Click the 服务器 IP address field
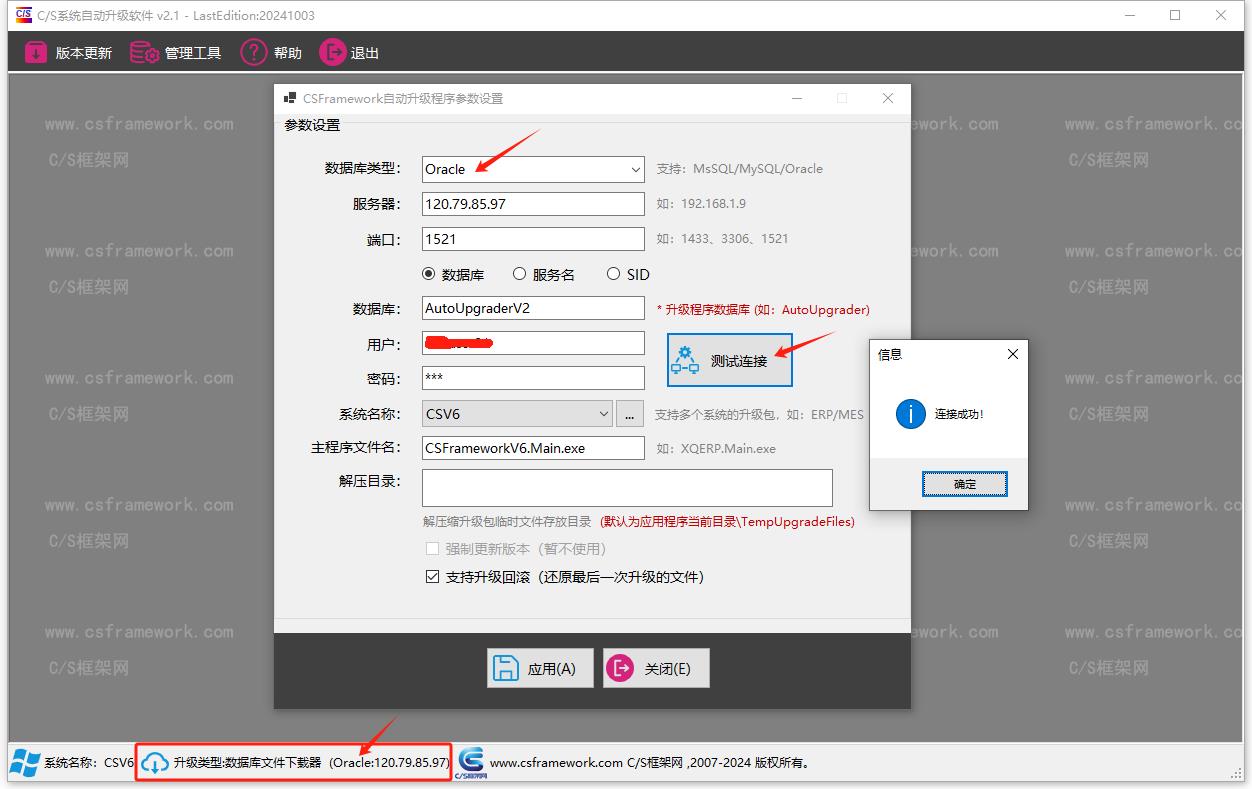Image resolution: width=1252 pixels, height=789 pixels. (x=532, y=204)
